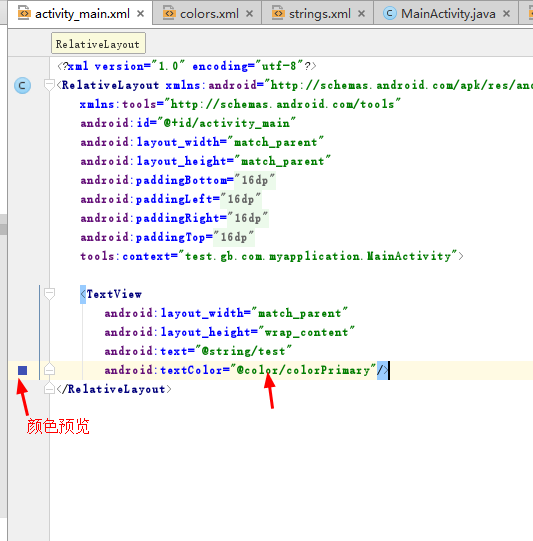
Task: Click the paddingLeft 16dp value
Action: pos(241,199)
